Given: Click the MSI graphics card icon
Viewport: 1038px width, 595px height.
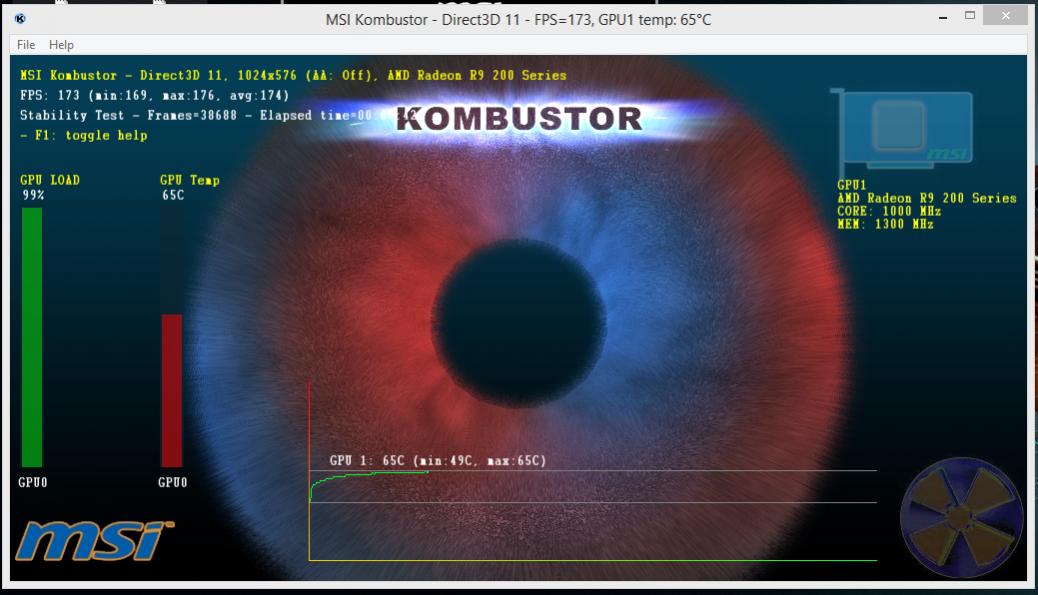Looking at the screenshot, I should (x=903, y=130).
